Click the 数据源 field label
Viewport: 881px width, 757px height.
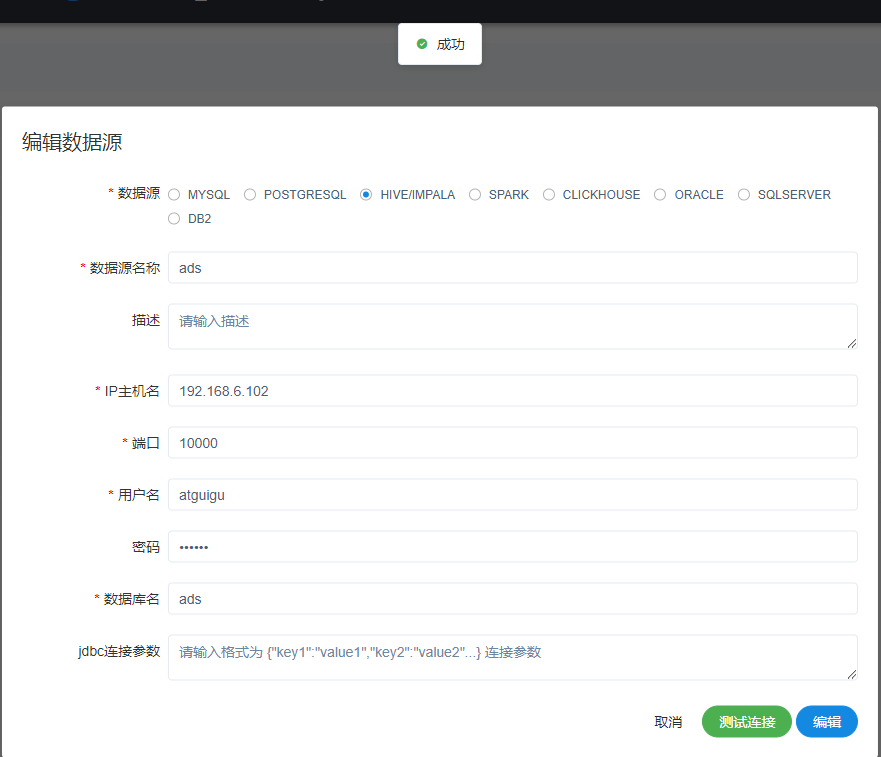click(x=139, y=193)
